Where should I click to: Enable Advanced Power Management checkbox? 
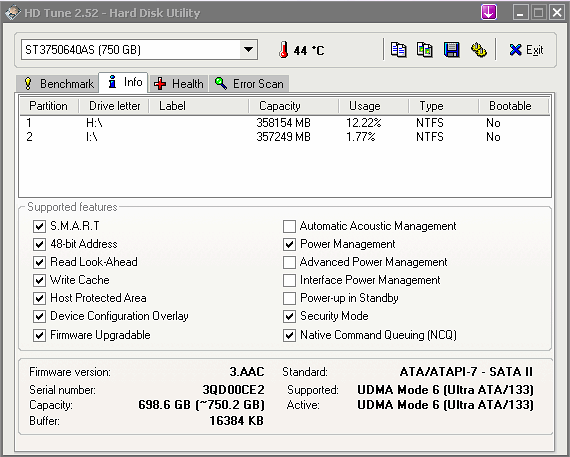coord(289,262)
